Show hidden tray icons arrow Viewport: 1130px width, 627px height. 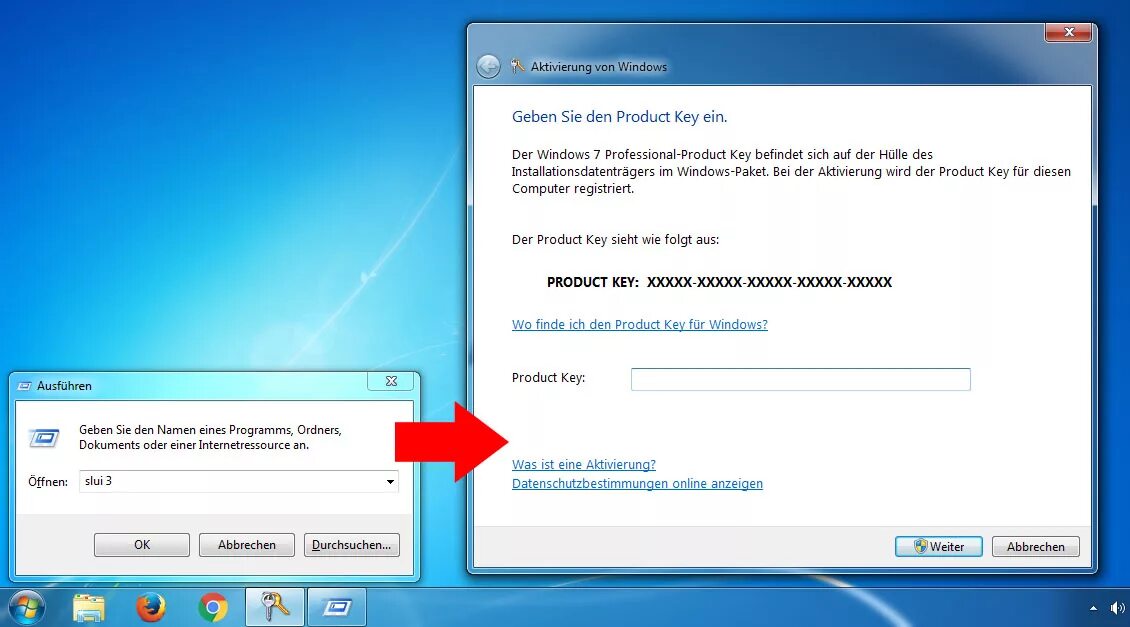click(x=1093, y=608)
